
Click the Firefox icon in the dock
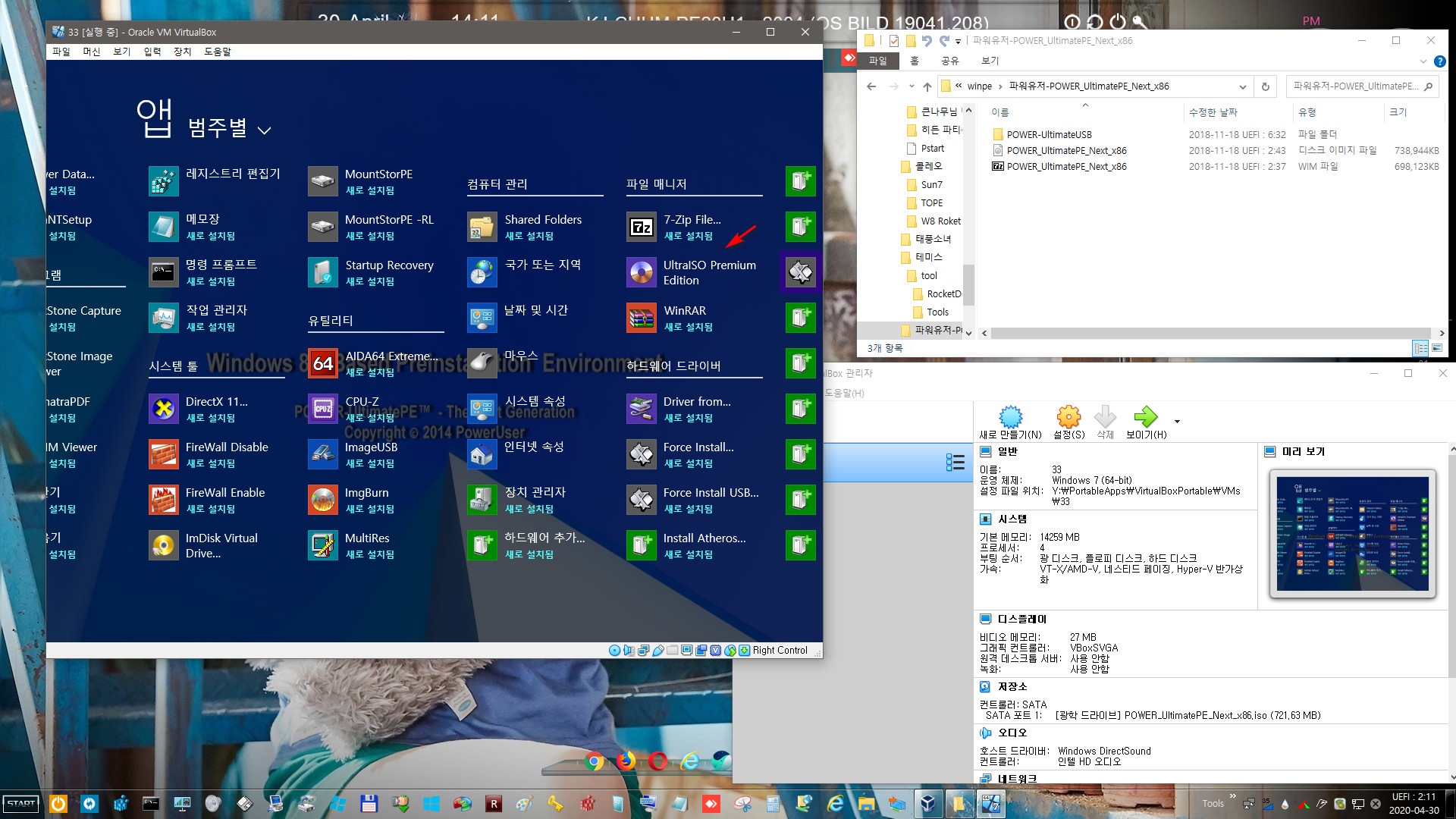pos(626,761)
